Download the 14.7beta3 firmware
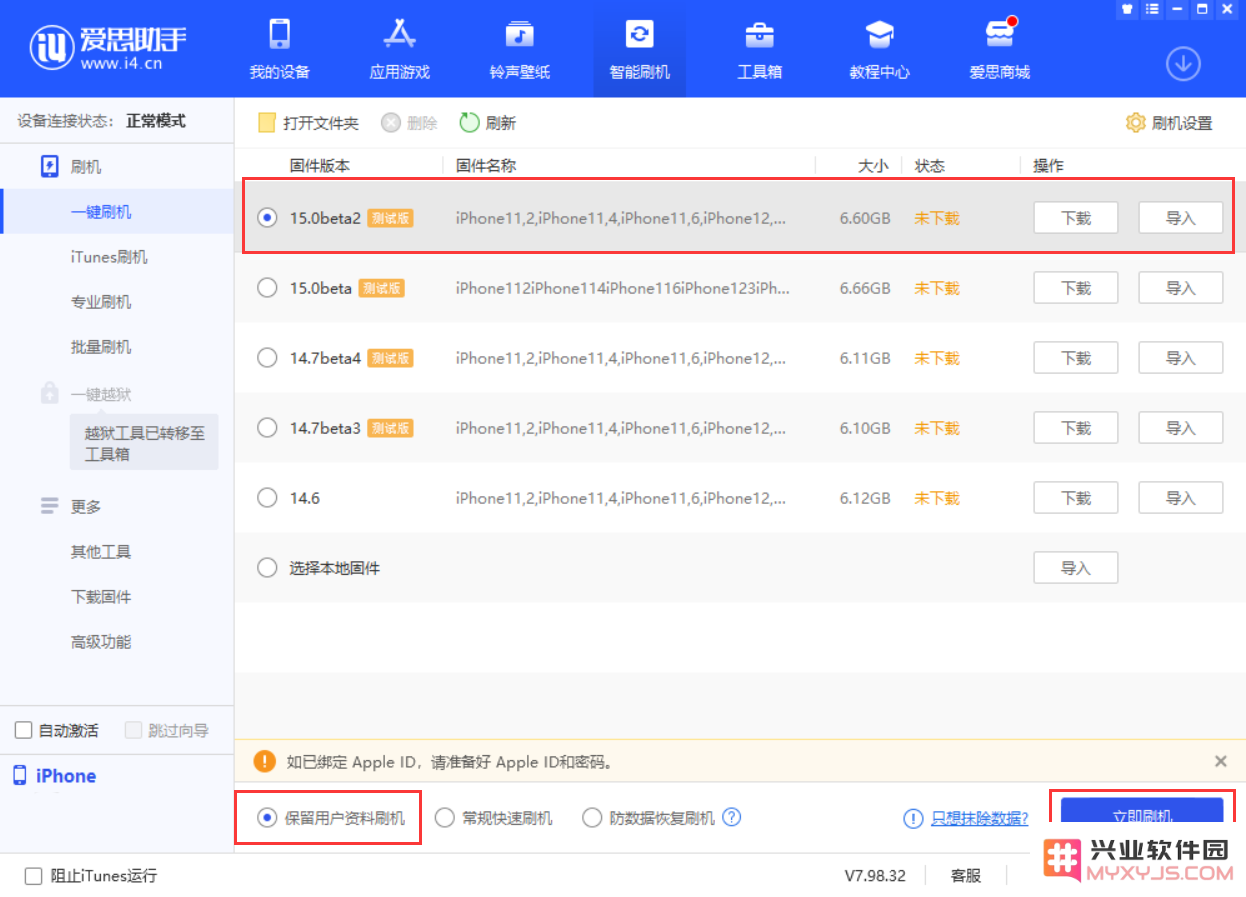 (1075, 427)
